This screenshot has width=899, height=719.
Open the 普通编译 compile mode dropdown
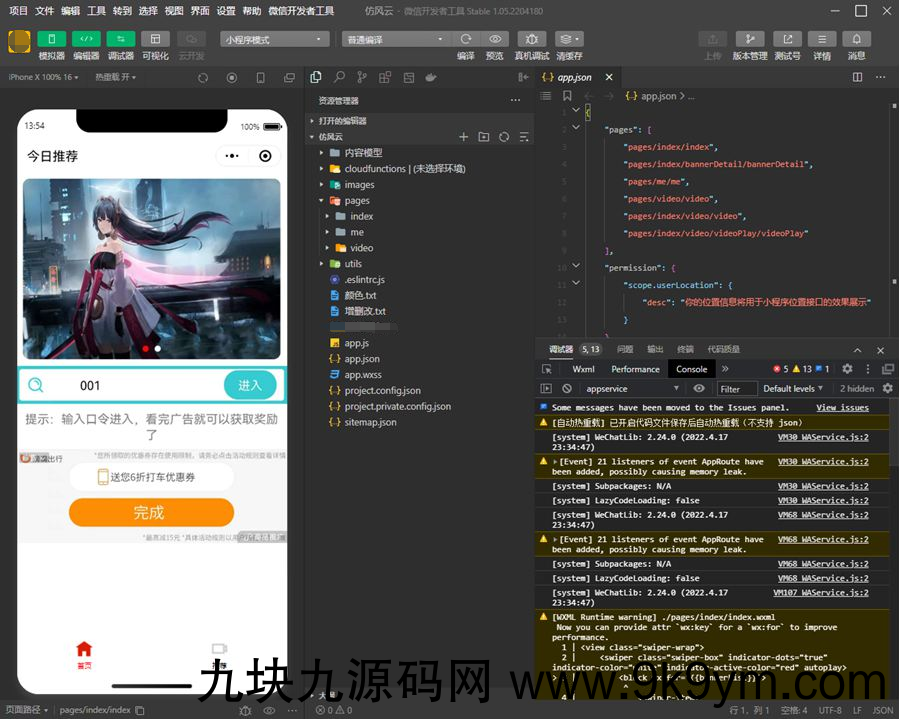coord(395,39)
